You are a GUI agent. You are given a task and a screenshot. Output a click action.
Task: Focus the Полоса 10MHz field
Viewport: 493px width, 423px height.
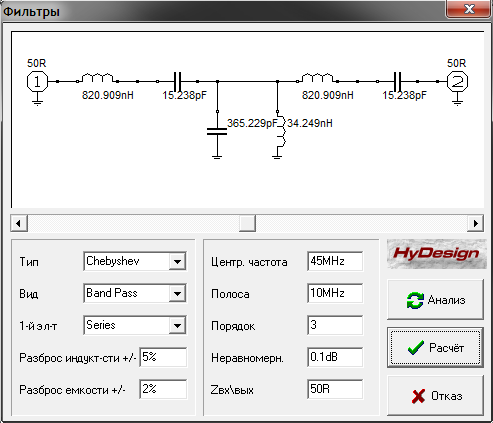[x=335, y=293]
